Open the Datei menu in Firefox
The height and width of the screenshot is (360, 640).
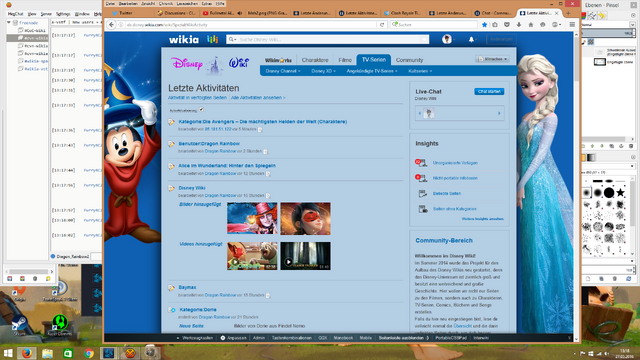tap(110, 4)
